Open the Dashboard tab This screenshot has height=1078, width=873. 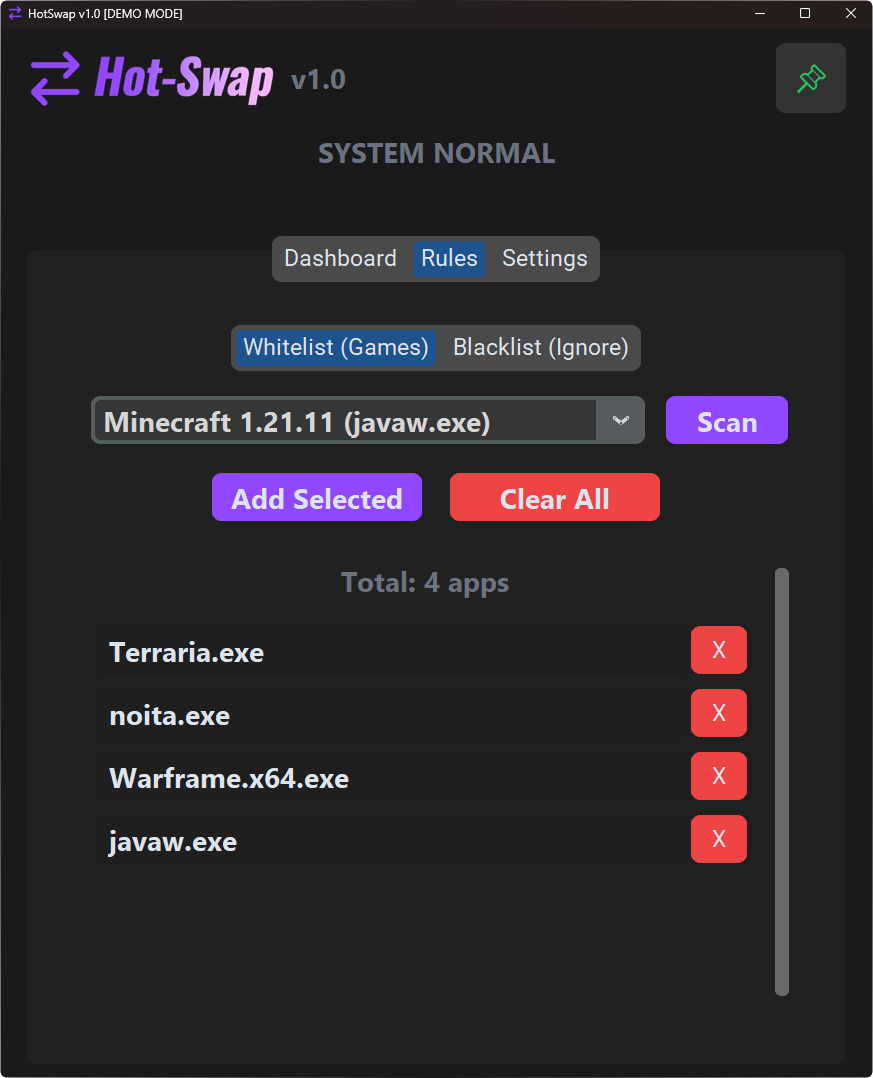click(340, 258)
